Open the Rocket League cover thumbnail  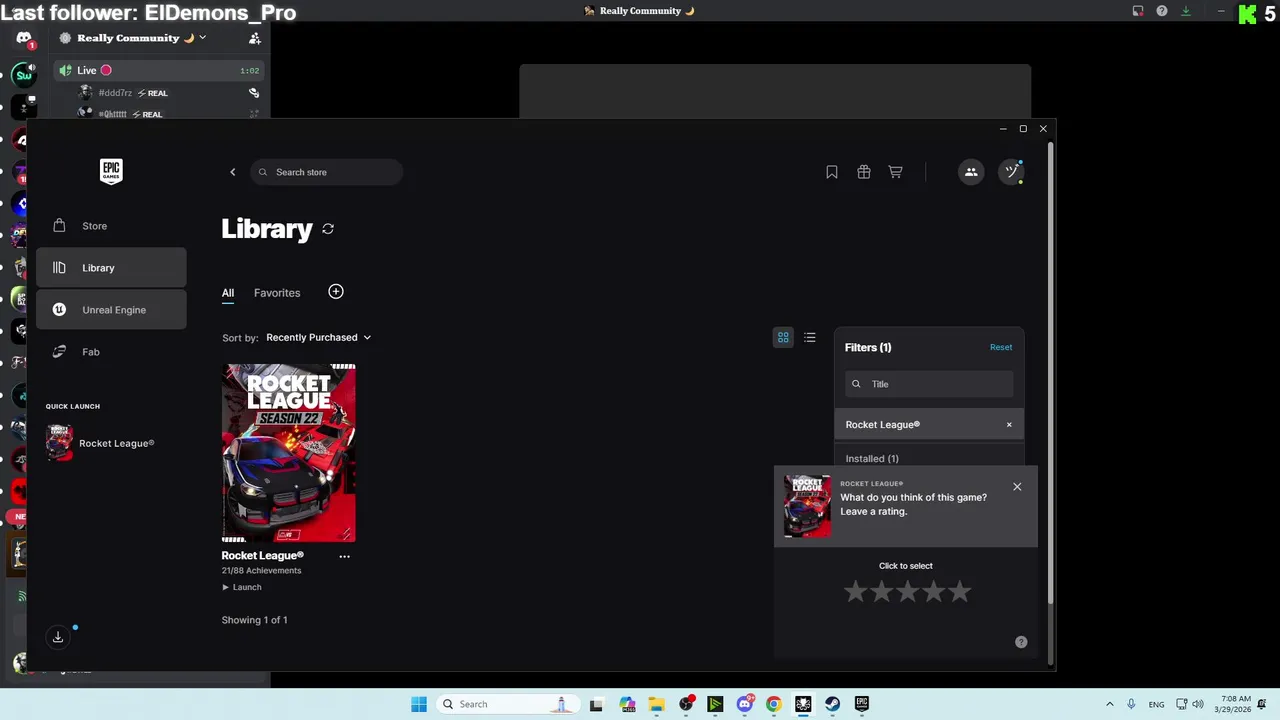pos(289,453)
